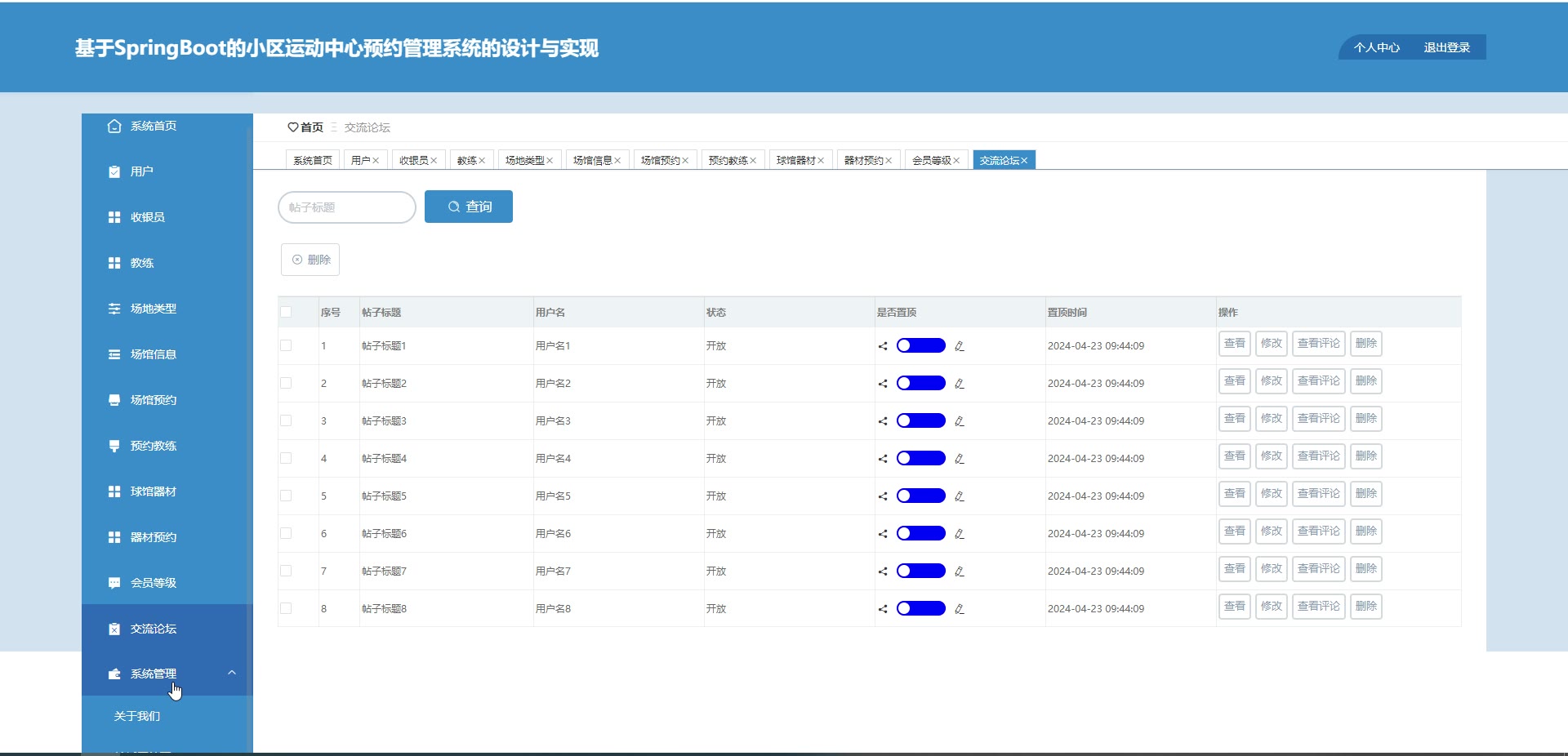Close the 场馆信息 tab with its X

(617, 161)
